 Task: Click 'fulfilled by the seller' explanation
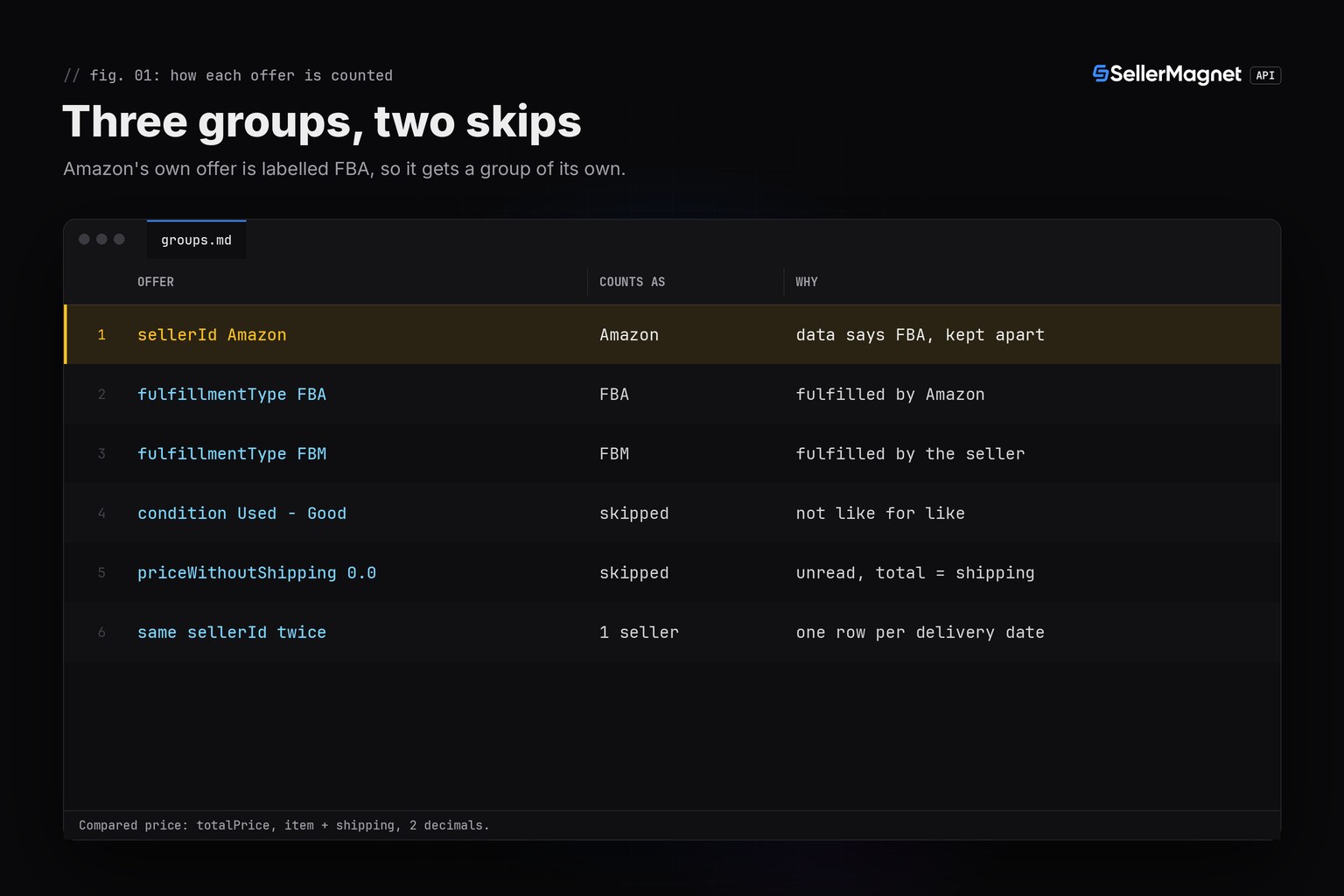(910, 454)
